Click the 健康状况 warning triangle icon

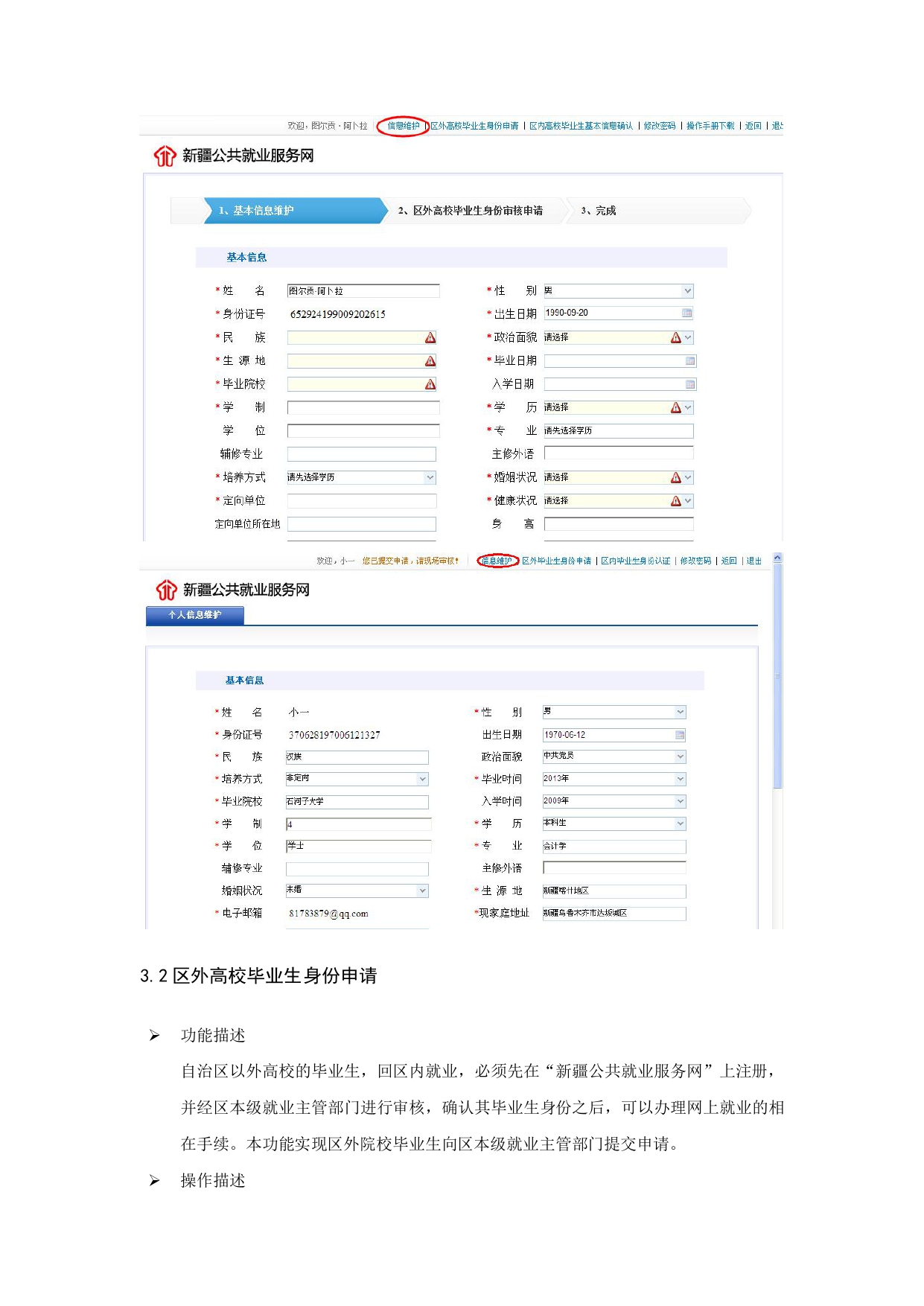676,501
